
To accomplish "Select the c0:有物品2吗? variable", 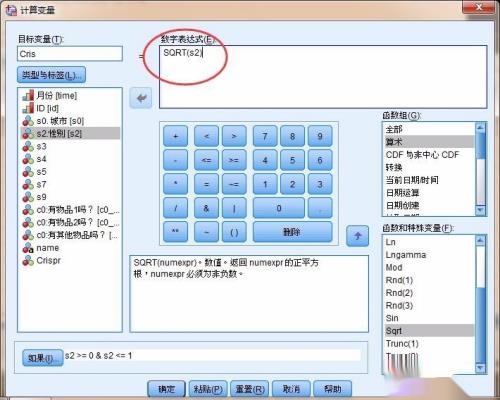I will [x=70, y=222].
